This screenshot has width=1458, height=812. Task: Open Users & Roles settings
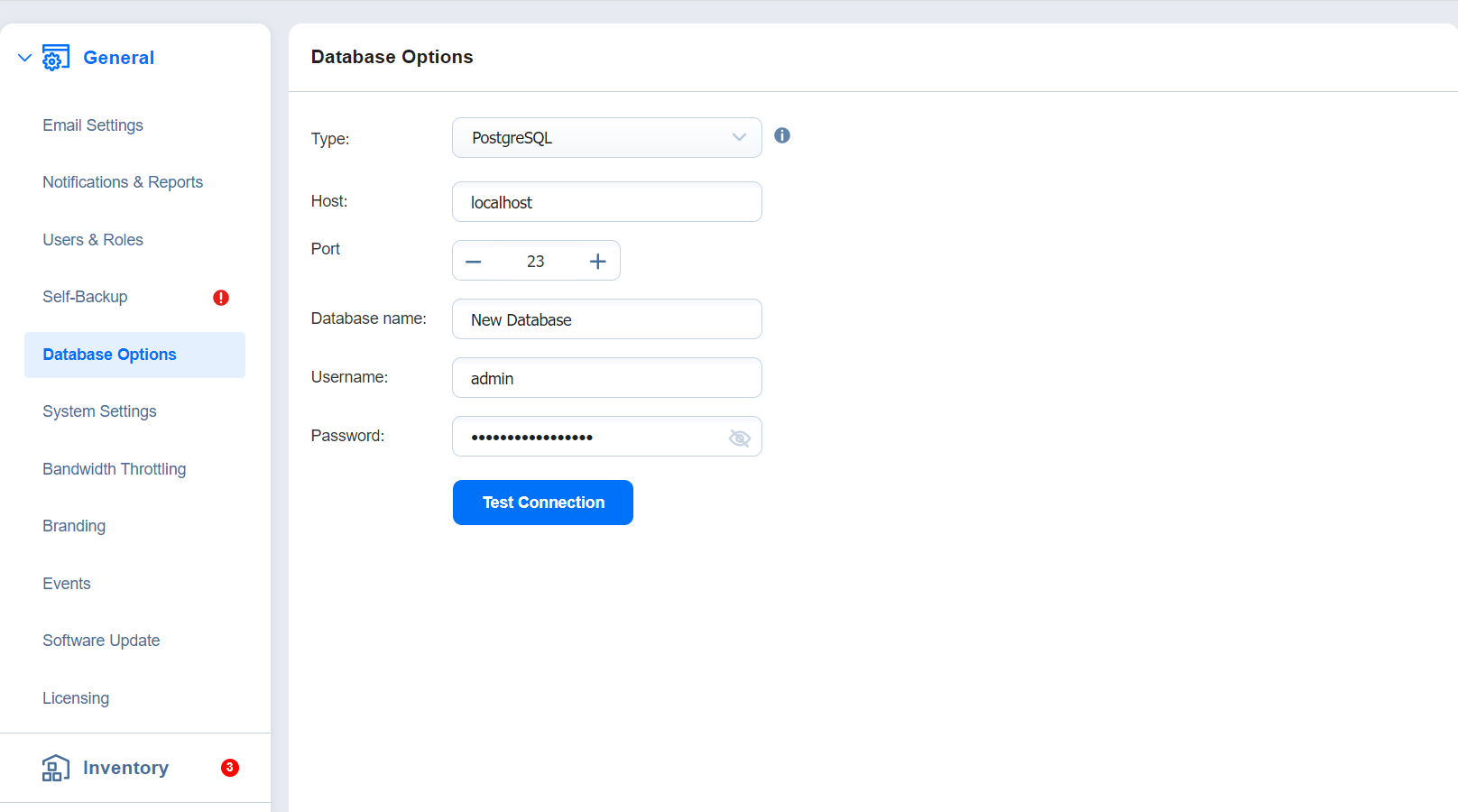93,240
